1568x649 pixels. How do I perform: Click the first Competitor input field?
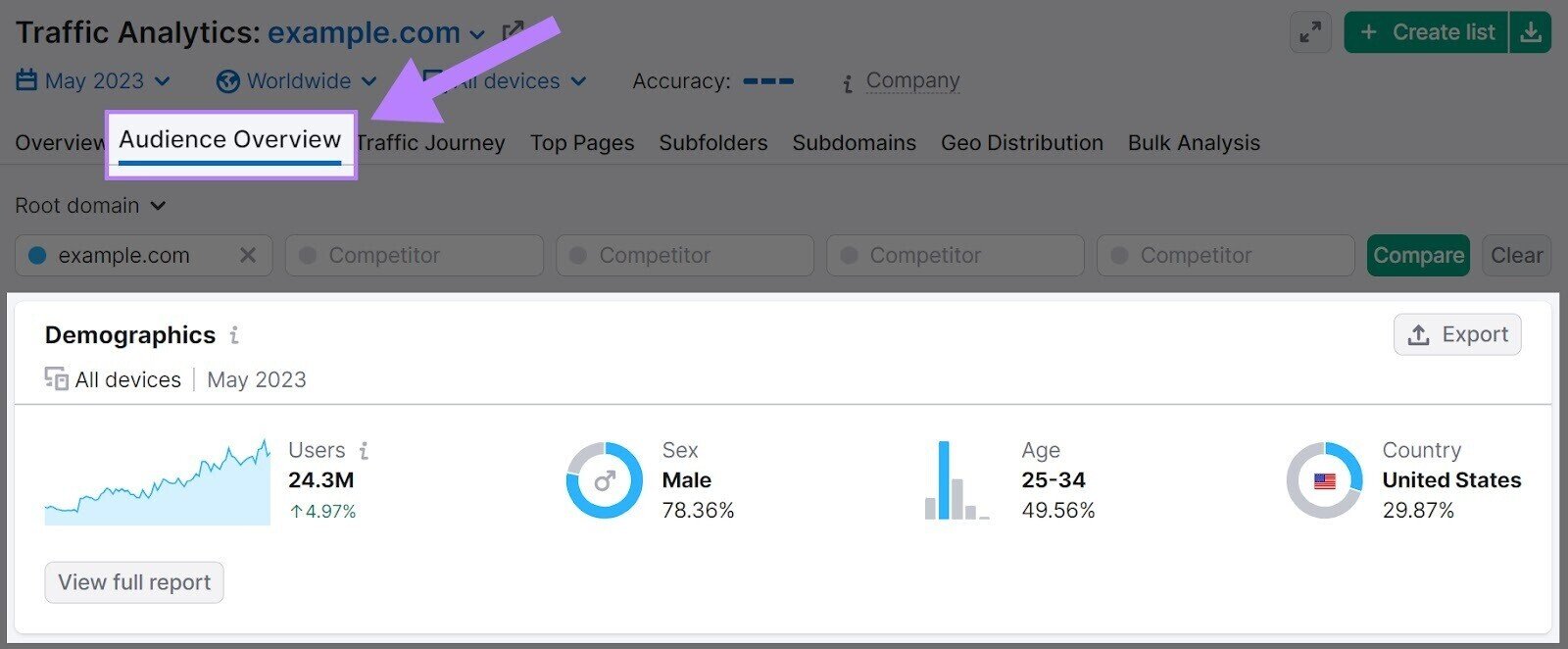coord(413,255)
